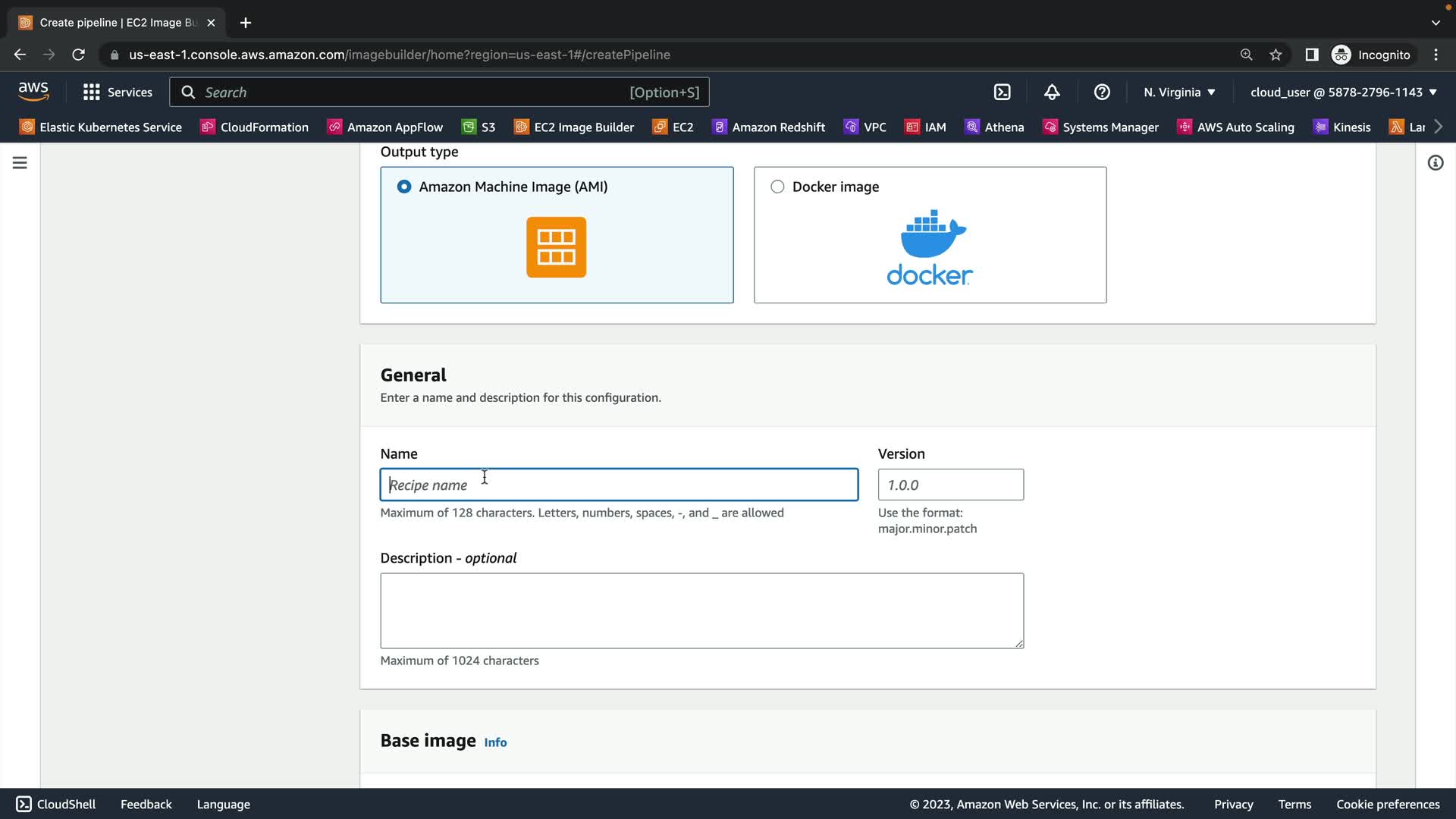Screen dimensions: 1456x819
Task: Click the Info link beside Base image
Action: (495, 742)
